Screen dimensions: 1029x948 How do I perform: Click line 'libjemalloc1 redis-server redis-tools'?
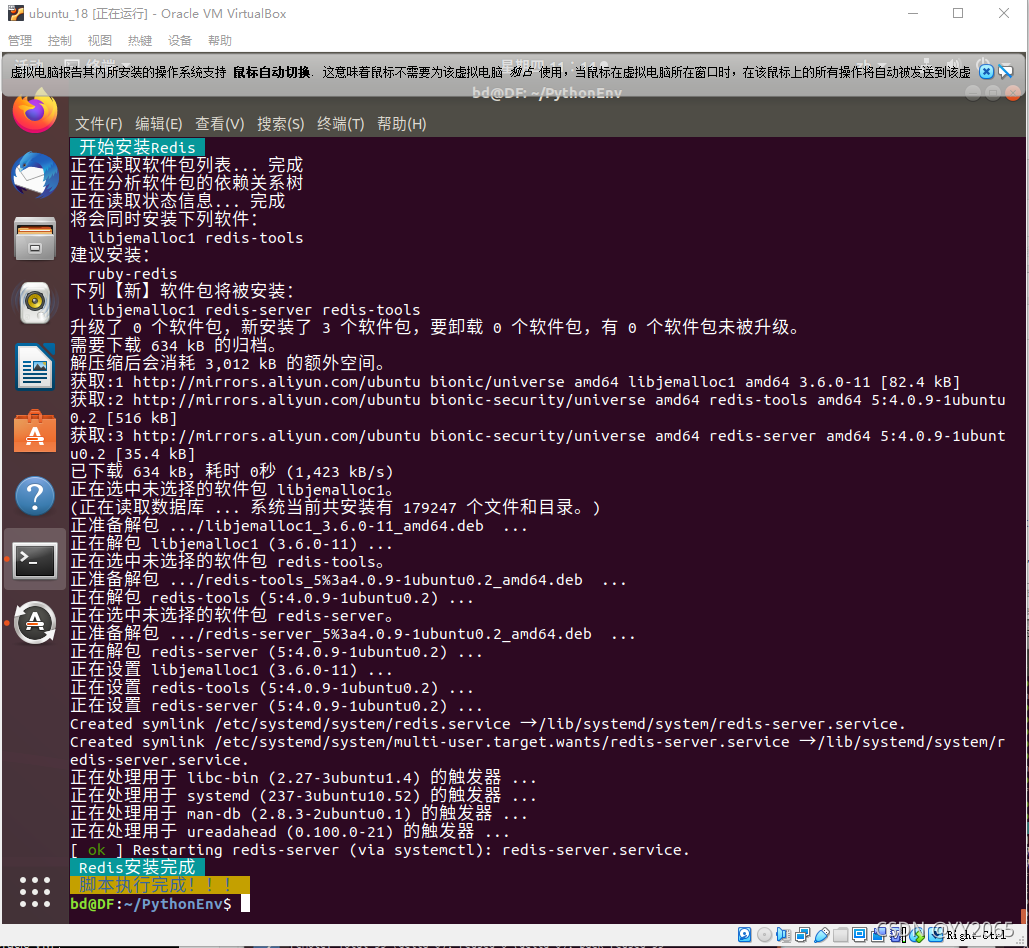click(x=254, y=310)
